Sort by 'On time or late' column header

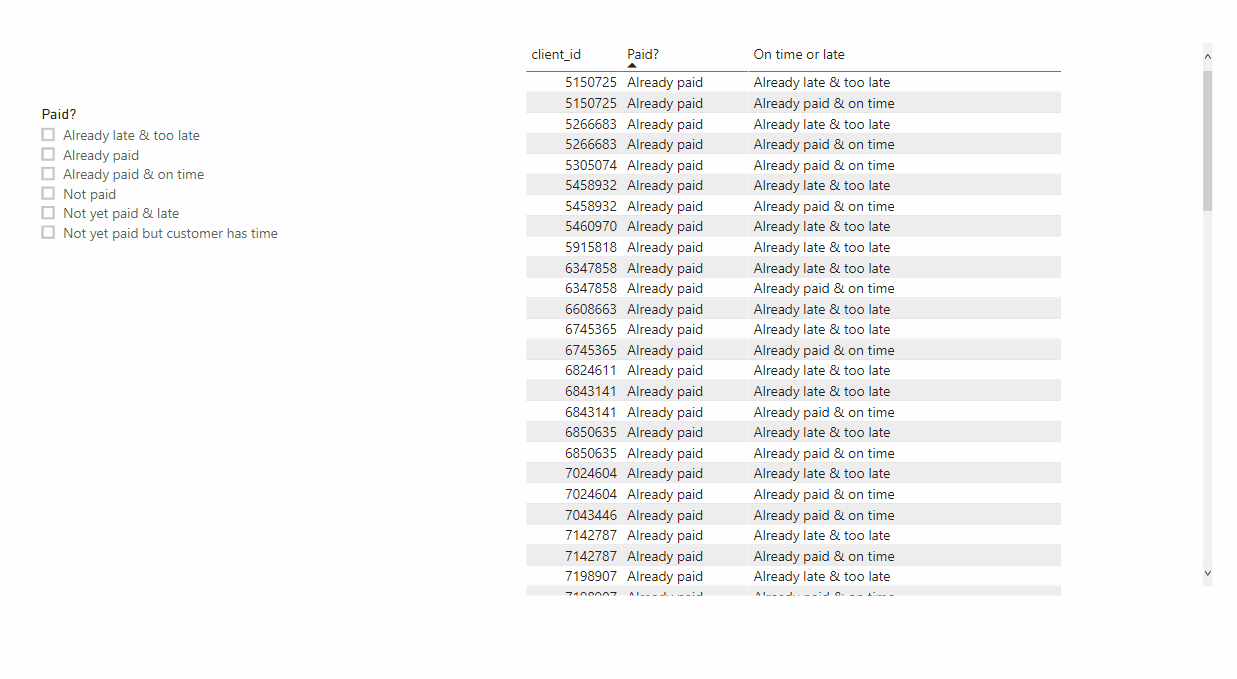pyautogui.click(x=799, y=54)
